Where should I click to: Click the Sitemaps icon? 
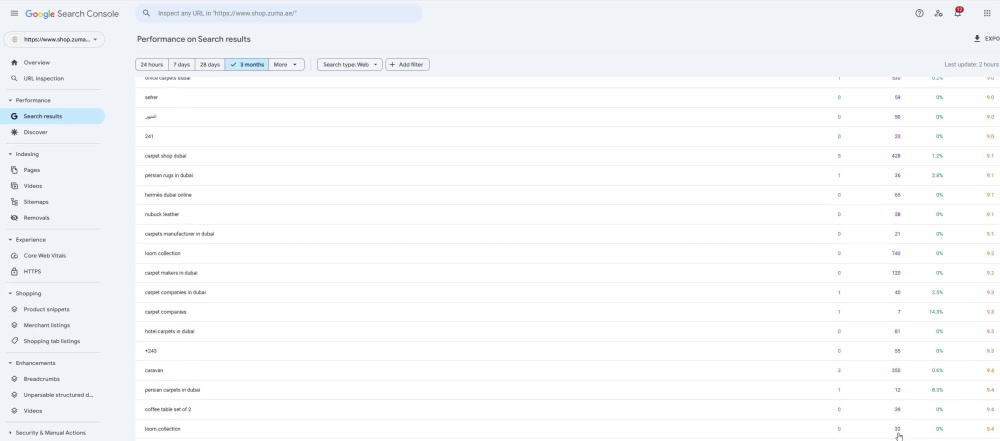(14, 202)
